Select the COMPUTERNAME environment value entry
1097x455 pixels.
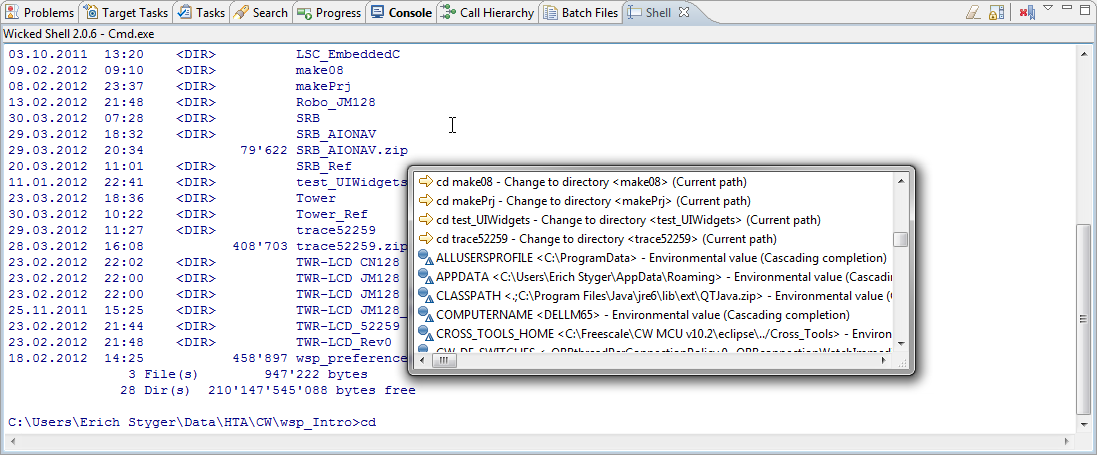click(x=628, y=315)
